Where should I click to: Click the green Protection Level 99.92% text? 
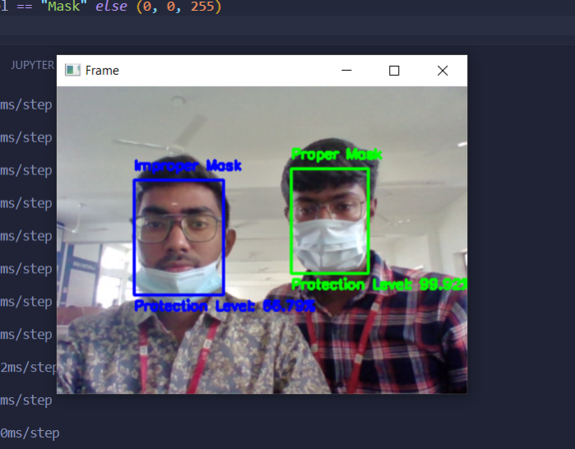coord(379,284)
